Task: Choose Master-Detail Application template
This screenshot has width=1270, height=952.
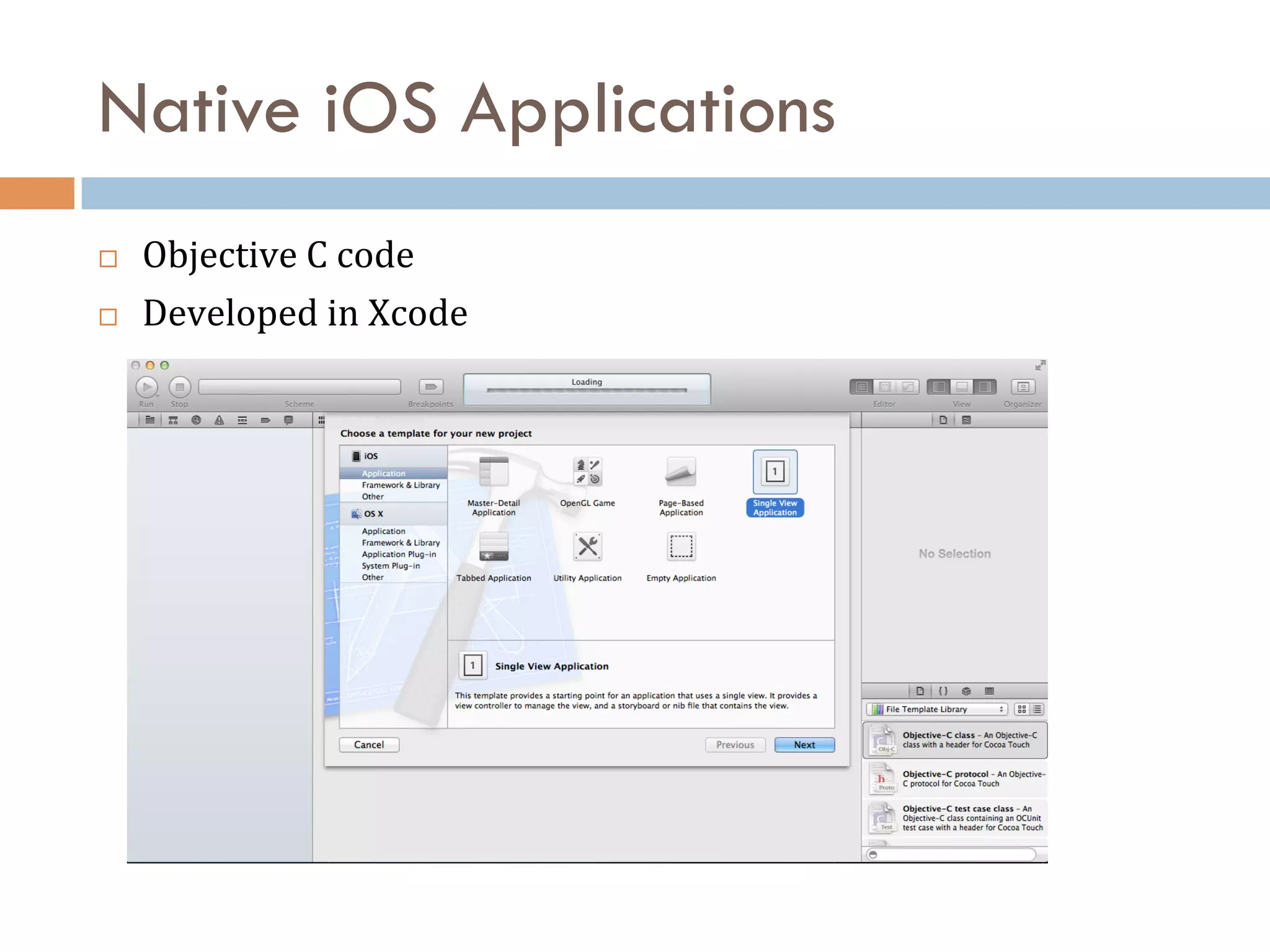Action: tap(494, 486)
